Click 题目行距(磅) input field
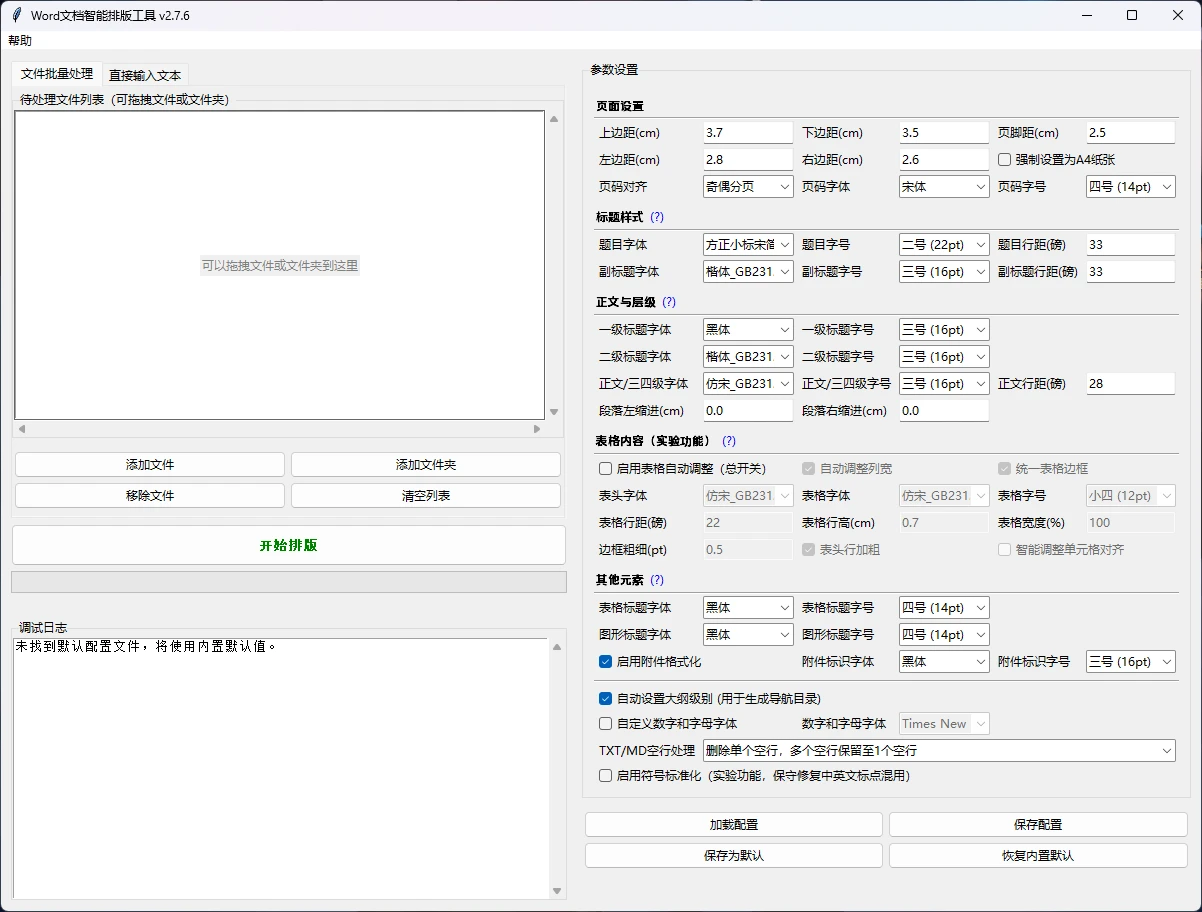This screenshot has width=1202, height=912. pyautogui.click(x=1131, y=244)
